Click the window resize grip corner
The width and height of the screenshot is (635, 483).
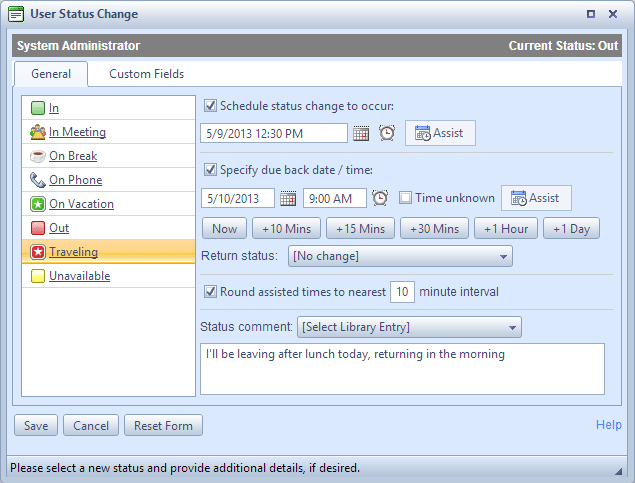pyautogui.click(x=618, y=470)
